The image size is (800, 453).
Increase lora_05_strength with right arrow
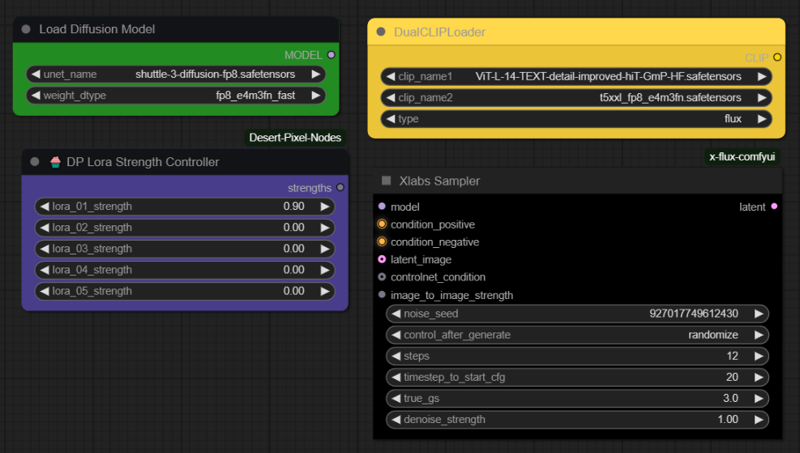coord(325,291)
